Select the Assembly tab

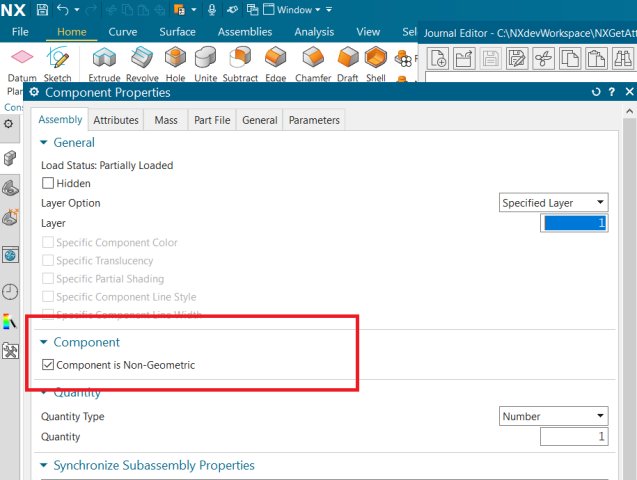point(60,119)
